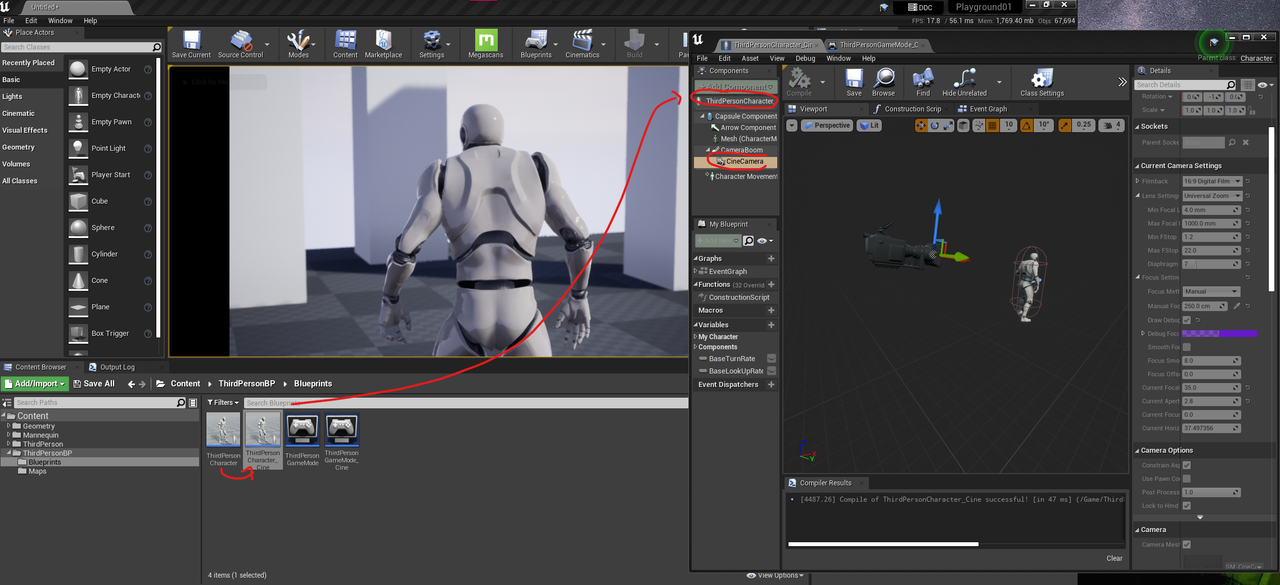Toggle Lock to Hmd checkbox
The height and width of the screenshot is (585, 1280).
(x=1187, y=506)
